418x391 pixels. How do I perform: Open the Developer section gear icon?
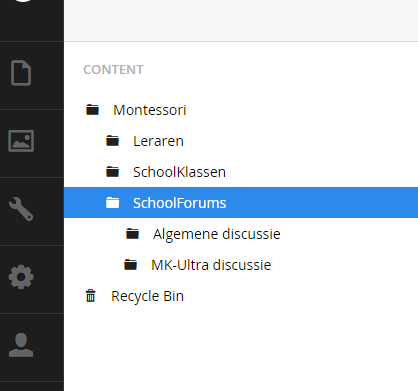point(21,277)
